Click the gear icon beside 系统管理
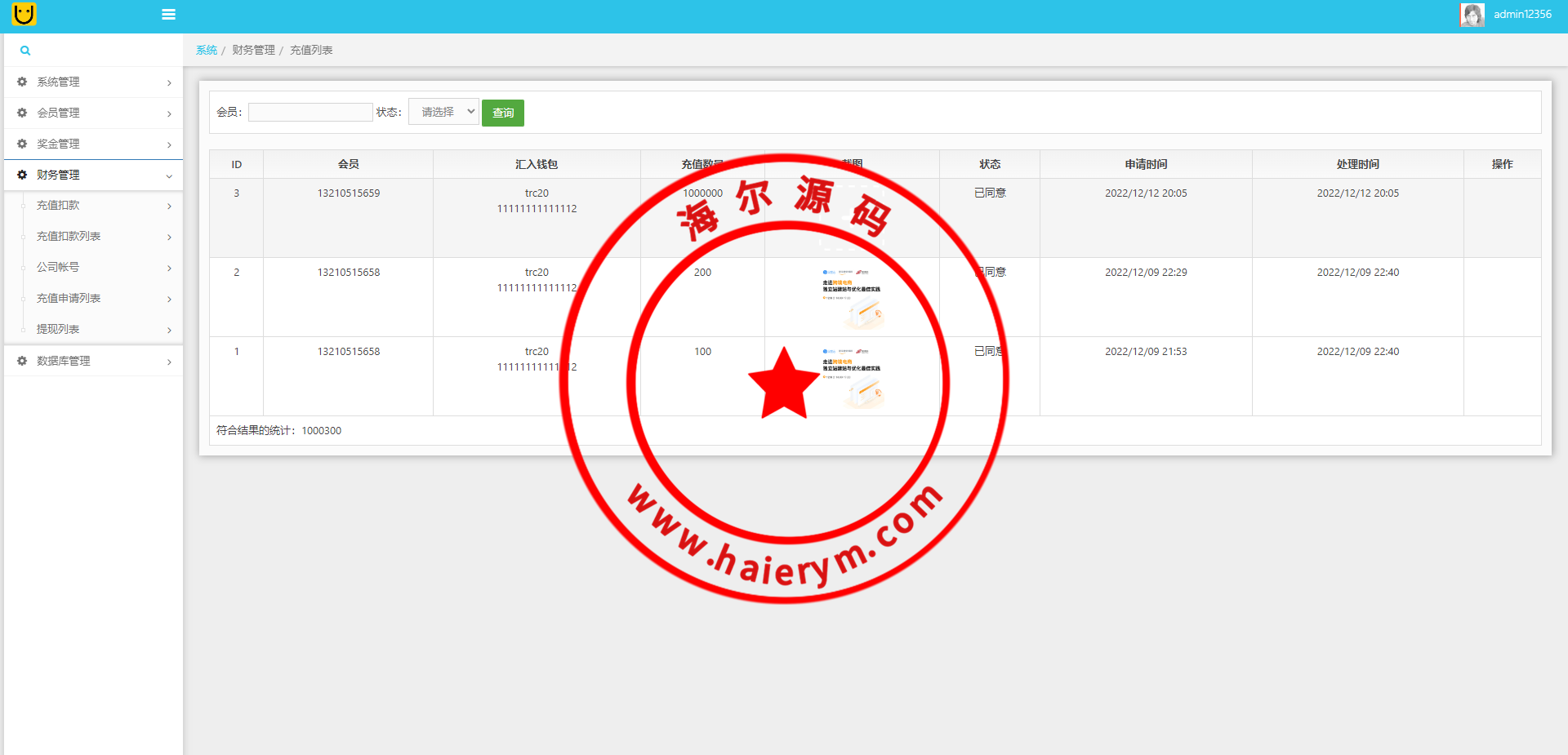The image size is (1568, 755). pos(22,82)
